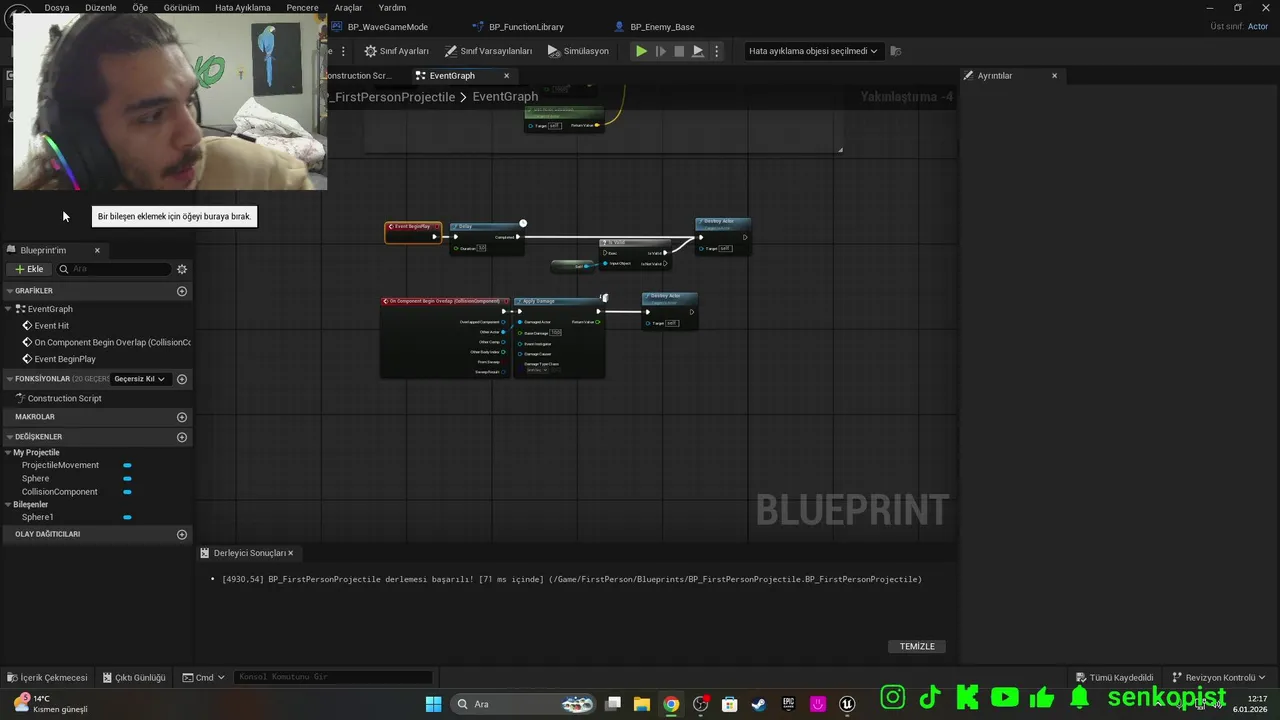Click the Sphere1 component type pill
Viewport: 1280px width, 720px height.
pos(127,517)
